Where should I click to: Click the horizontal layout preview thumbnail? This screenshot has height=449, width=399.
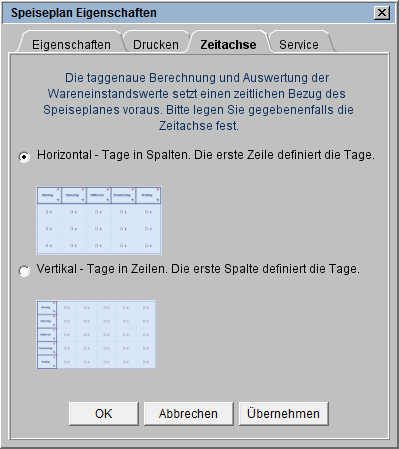(99, 220)
